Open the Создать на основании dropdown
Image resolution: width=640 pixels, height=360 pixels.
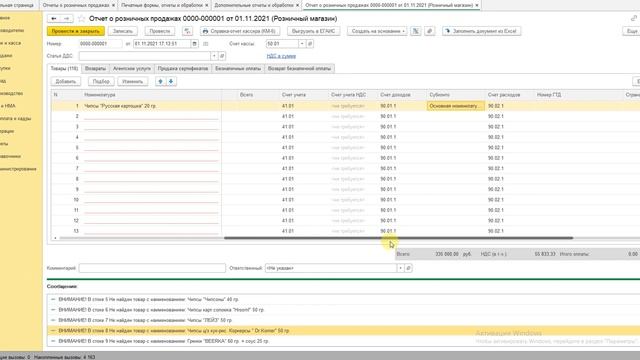tap(378, 31)
